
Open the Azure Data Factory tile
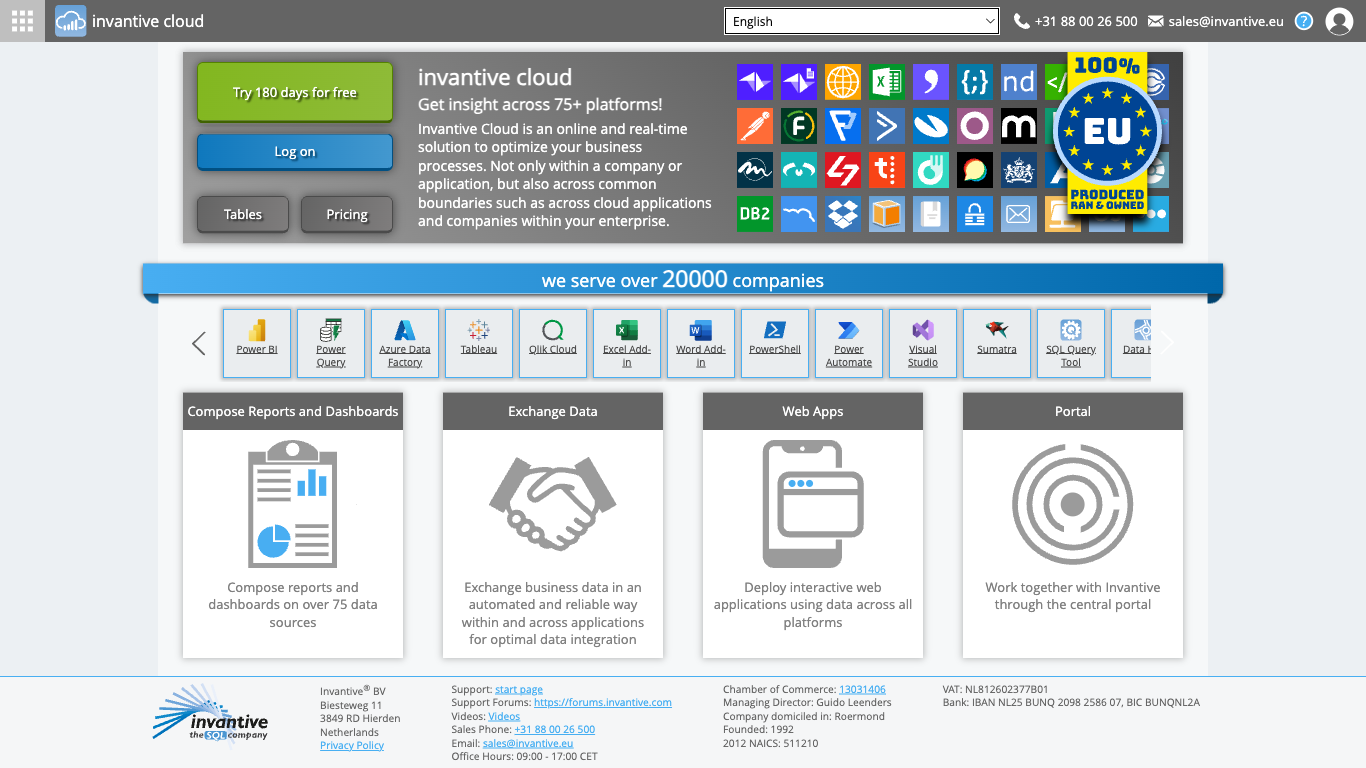point(405,343)
